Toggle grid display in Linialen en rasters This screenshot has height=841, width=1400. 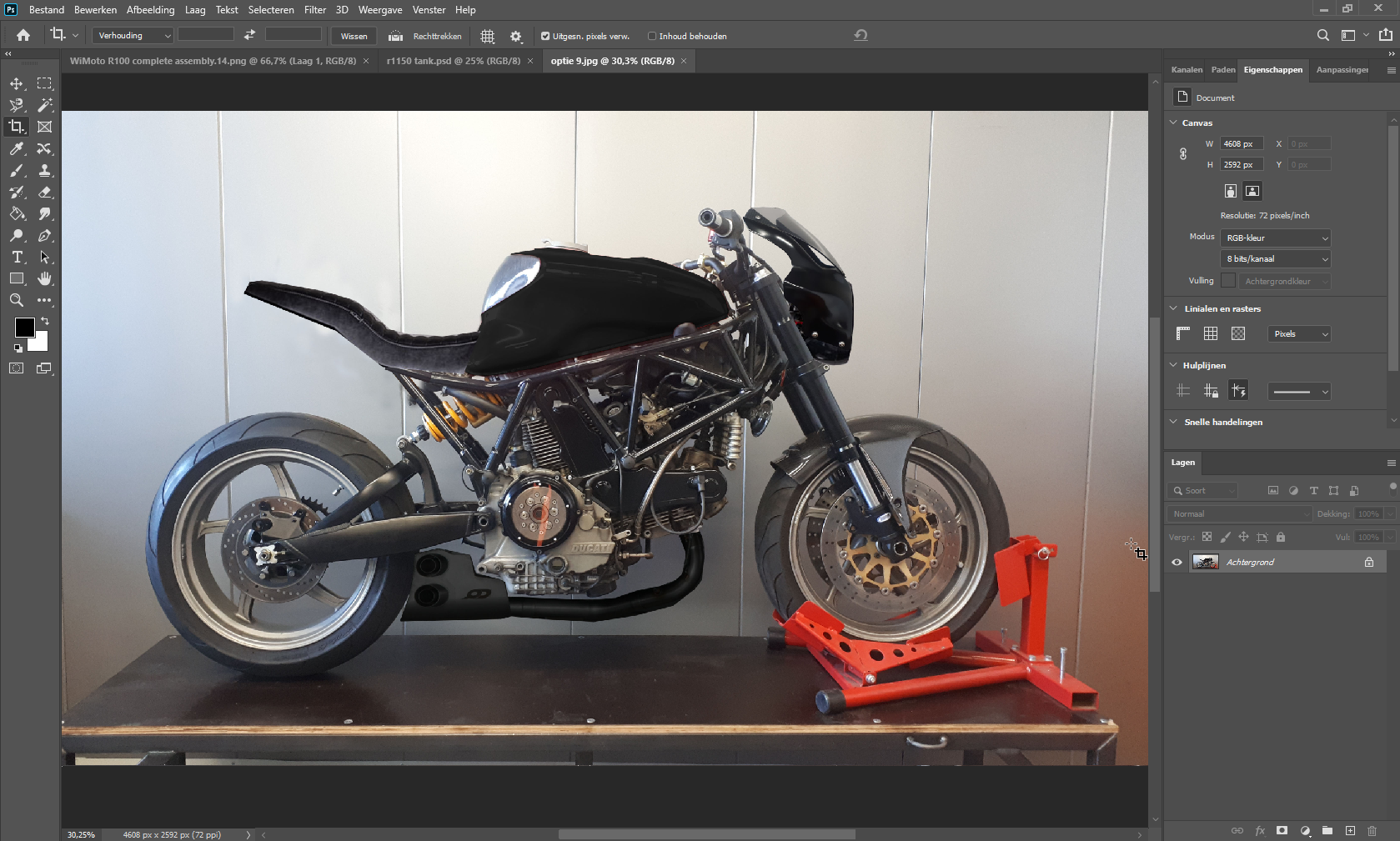(x=1211, y=333)
